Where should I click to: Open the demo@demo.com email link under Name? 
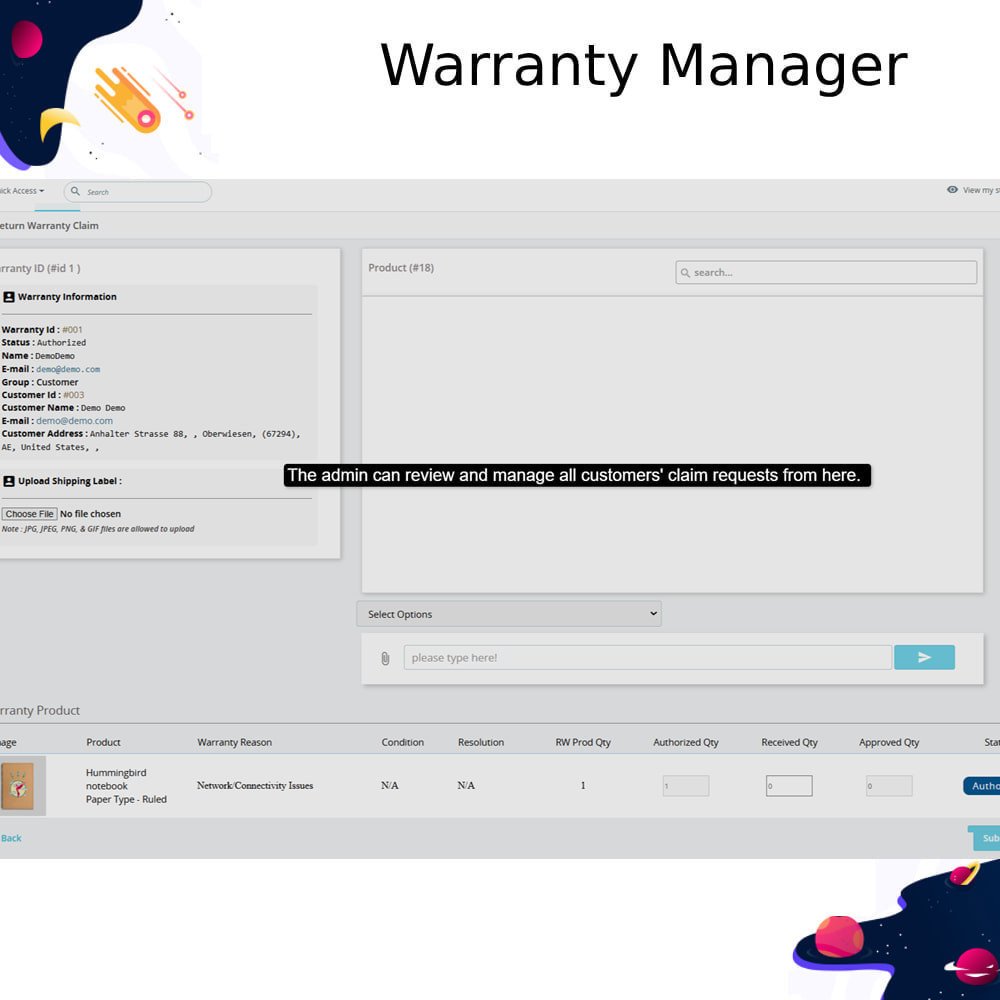click(x=68, y=369)
